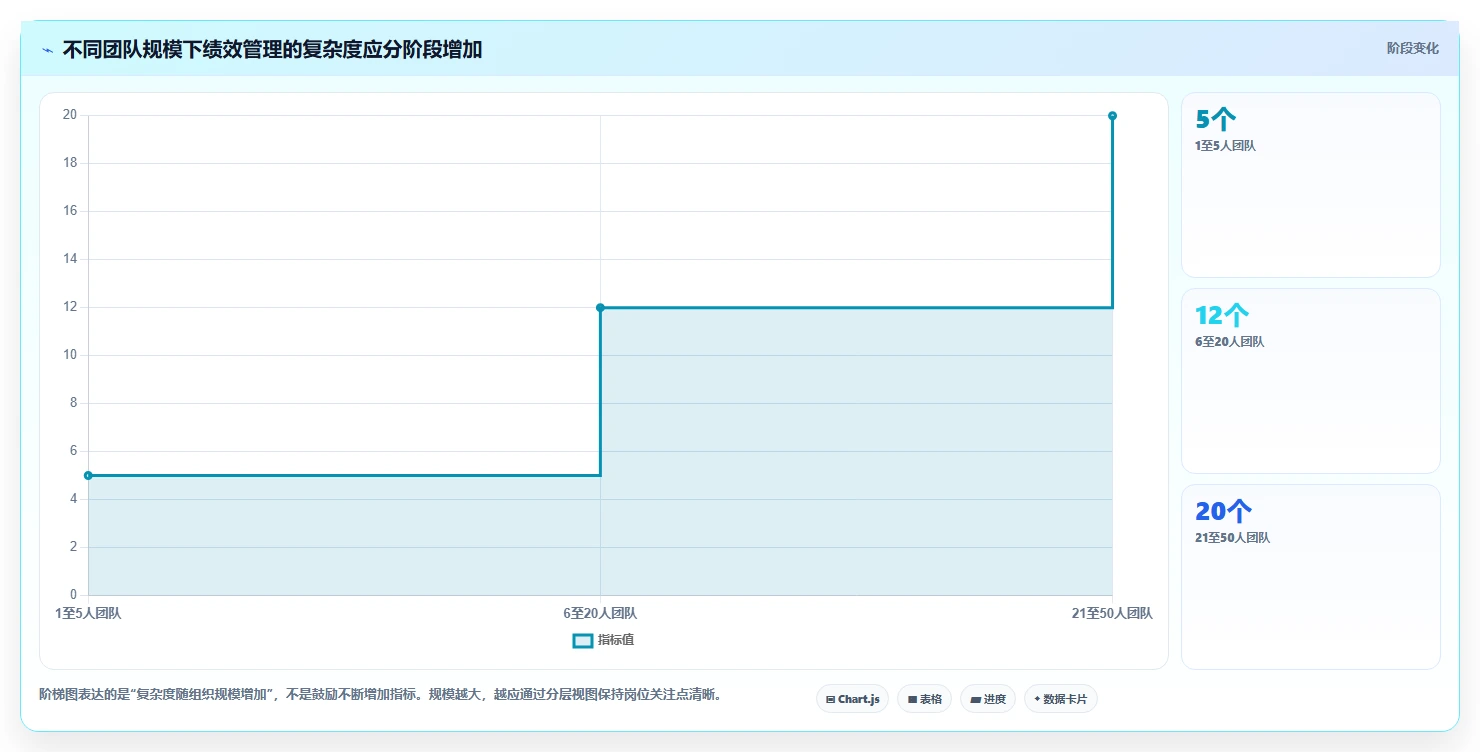Click the footnote text starting with 阶梯图表达的是

pos(381,695)
